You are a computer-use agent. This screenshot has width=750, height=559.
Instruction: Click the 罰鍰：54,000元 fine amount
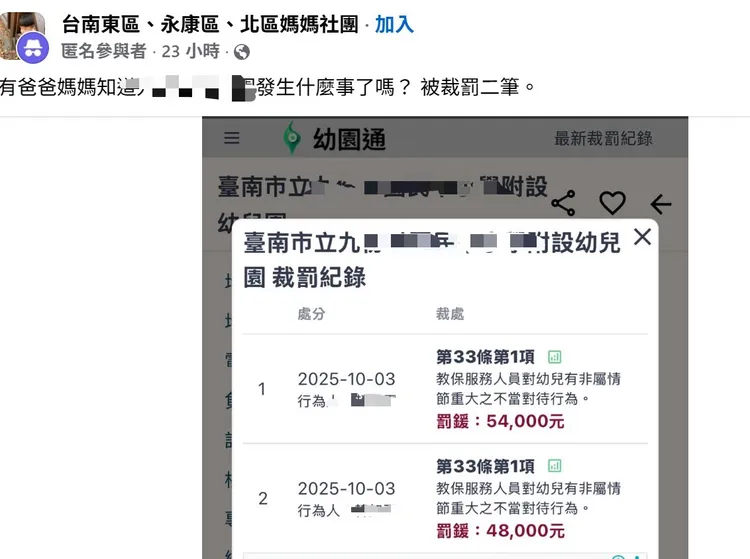coord(500,421)
